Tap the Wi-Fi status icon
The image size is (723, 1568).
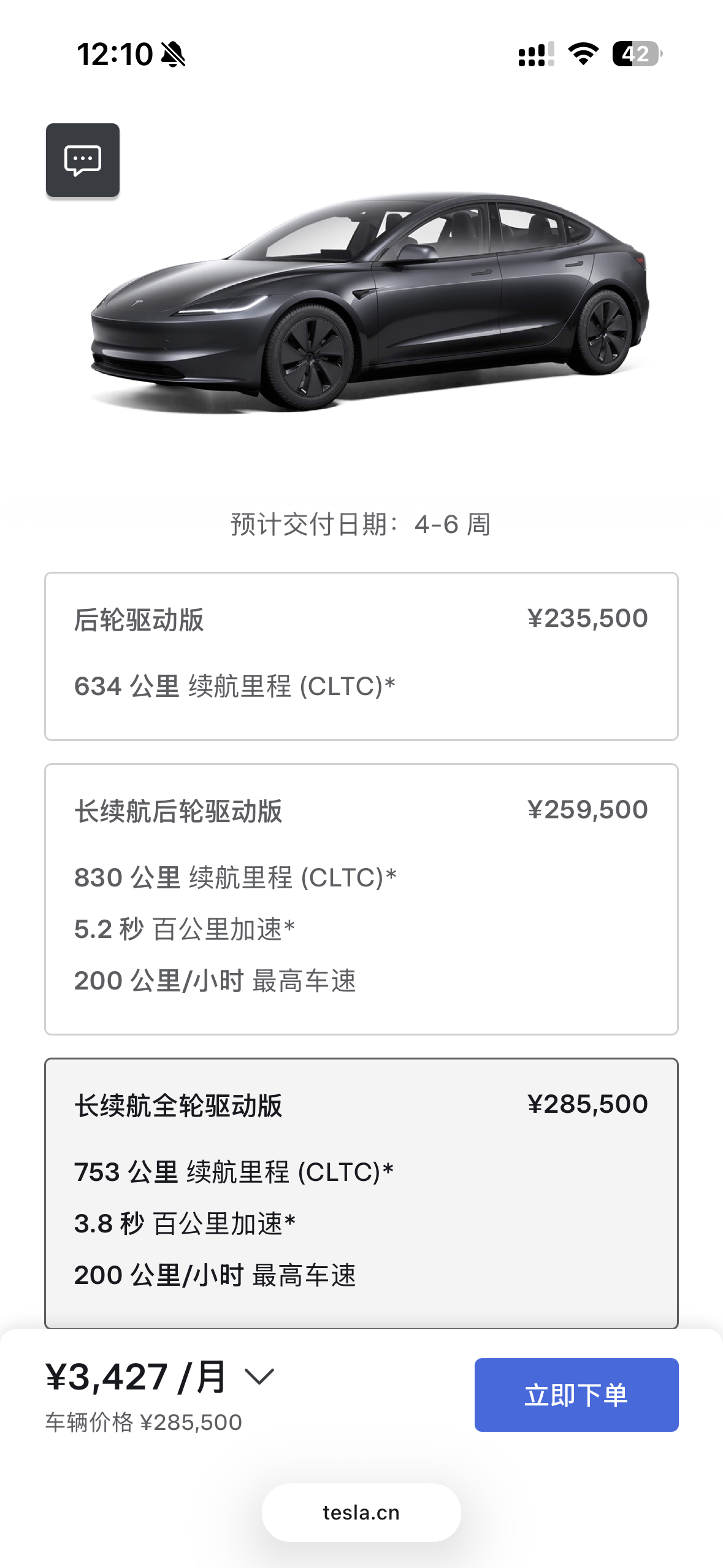(583, 54)
